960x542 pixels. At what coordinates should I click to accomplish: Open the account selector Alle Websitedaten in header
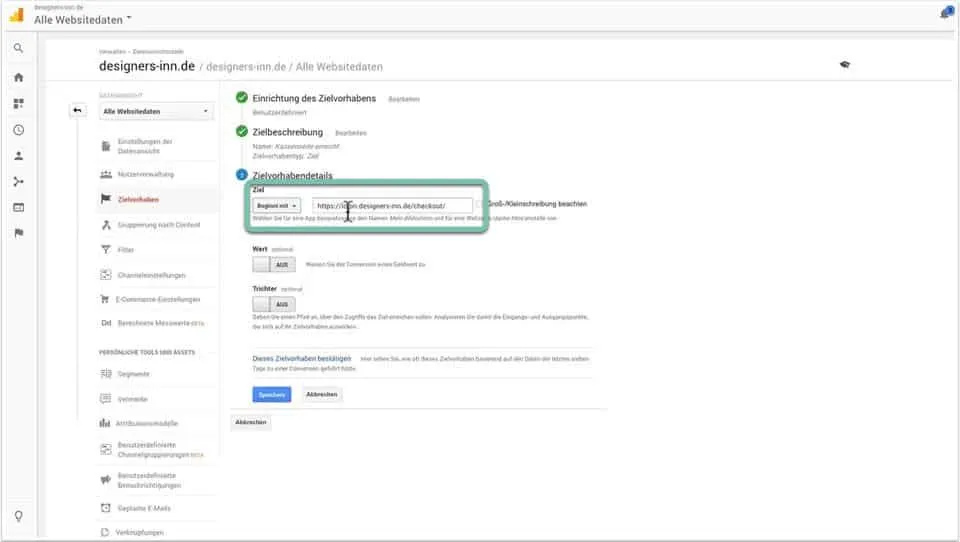tap(83, 19)
